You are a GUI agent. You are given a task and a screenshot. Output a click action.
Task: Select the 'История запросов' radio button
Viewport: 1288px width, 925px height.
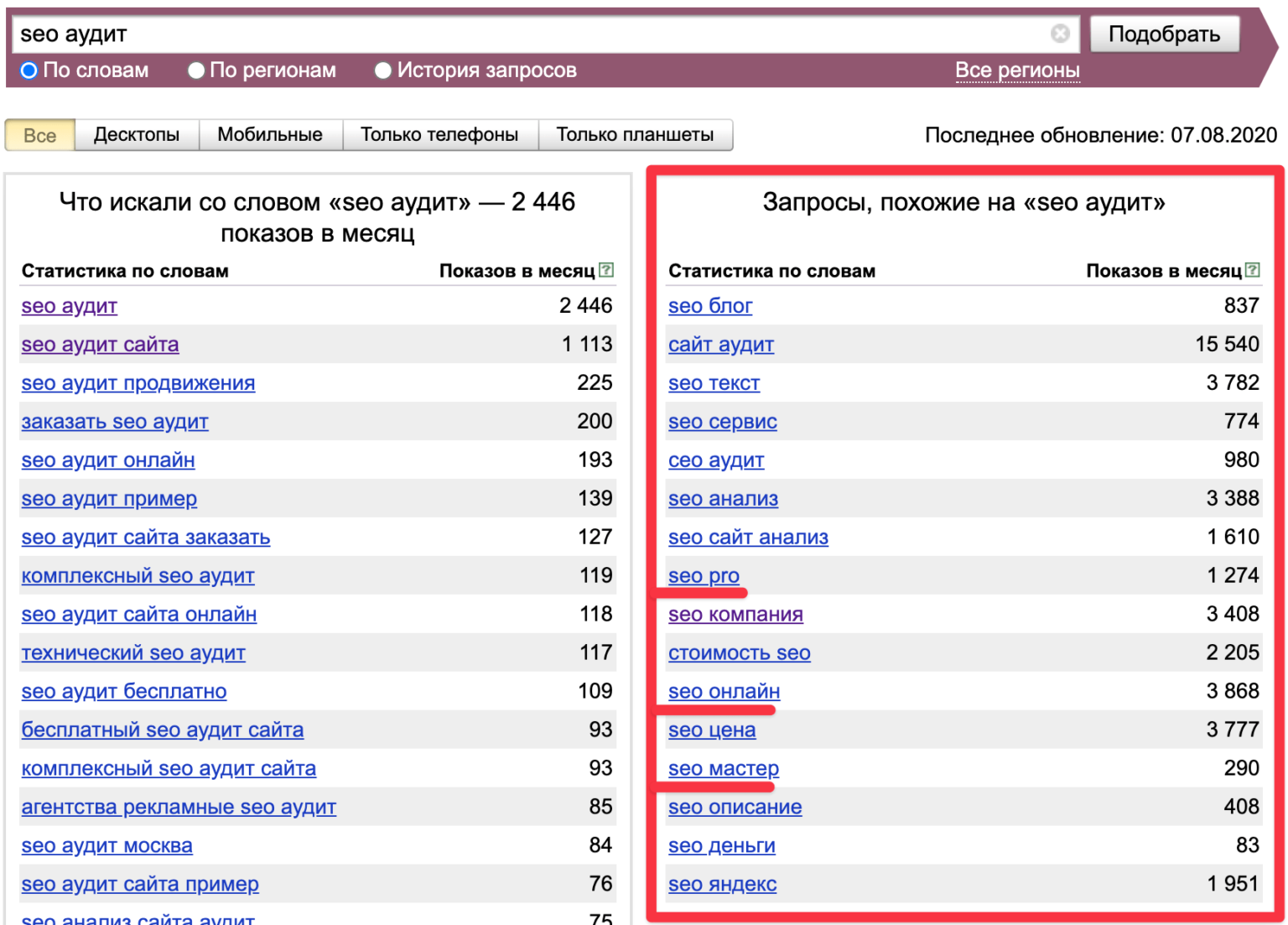(383, 70)
